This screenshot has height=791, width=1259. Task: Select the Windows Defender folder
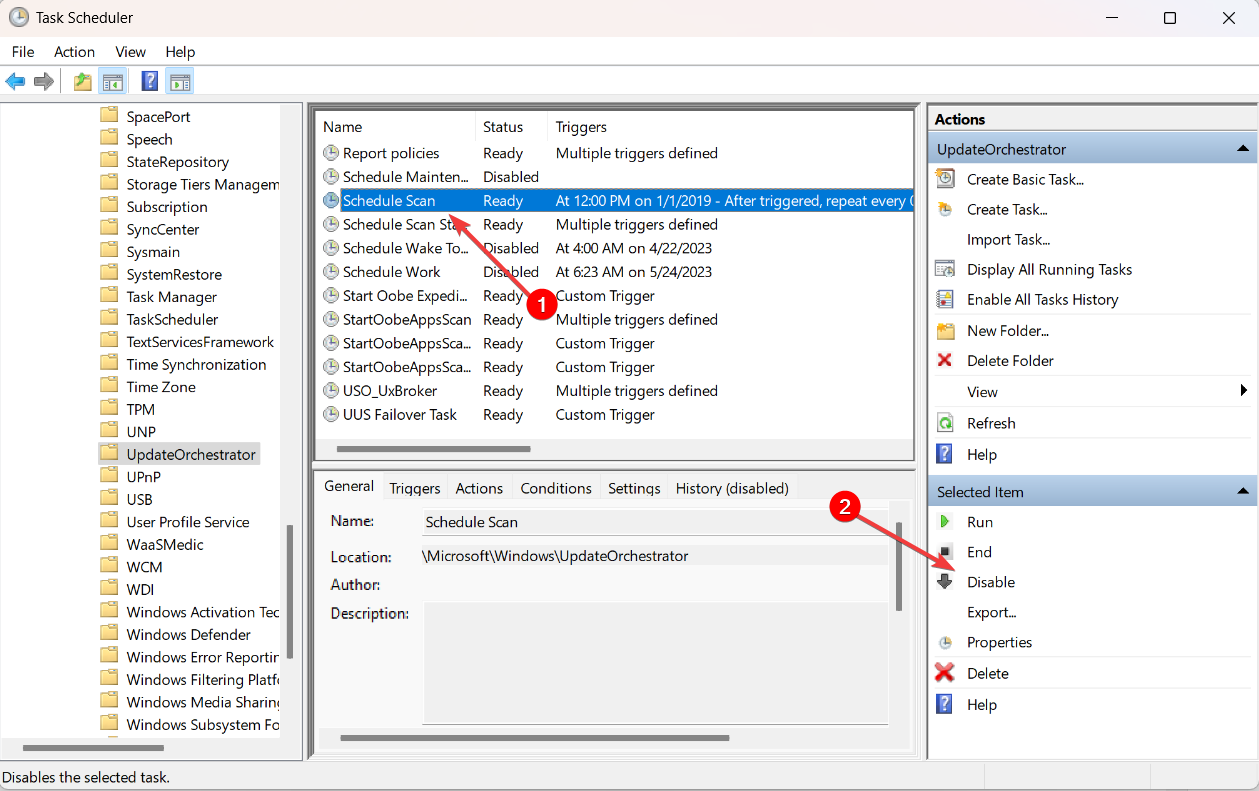pos(189,634)
